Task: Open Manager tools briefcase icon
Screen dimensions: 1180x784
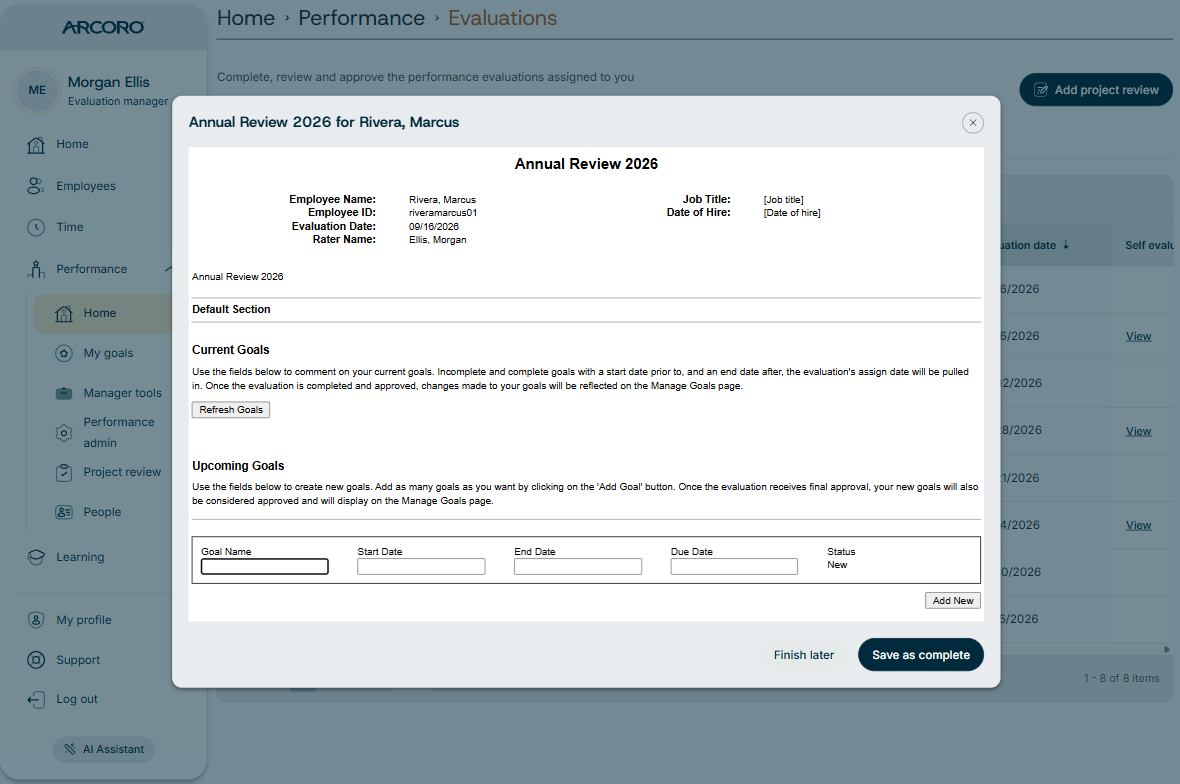Action: tap(64, 394)
